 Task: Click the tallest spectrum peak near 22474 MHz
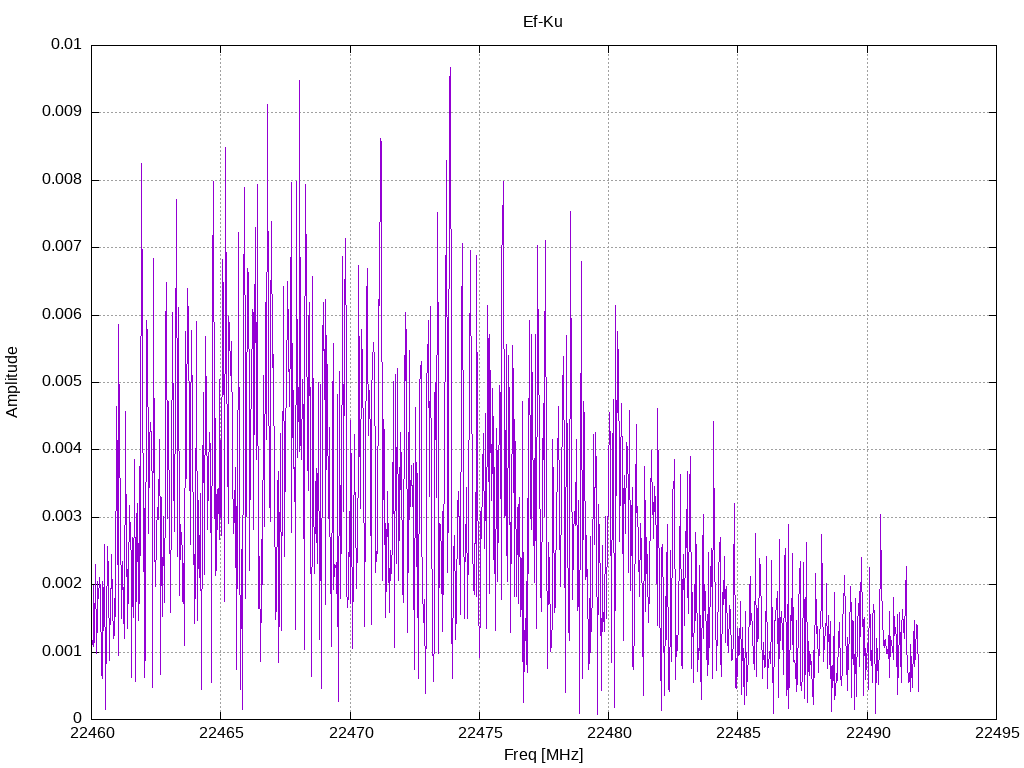[x=450, y=68]
